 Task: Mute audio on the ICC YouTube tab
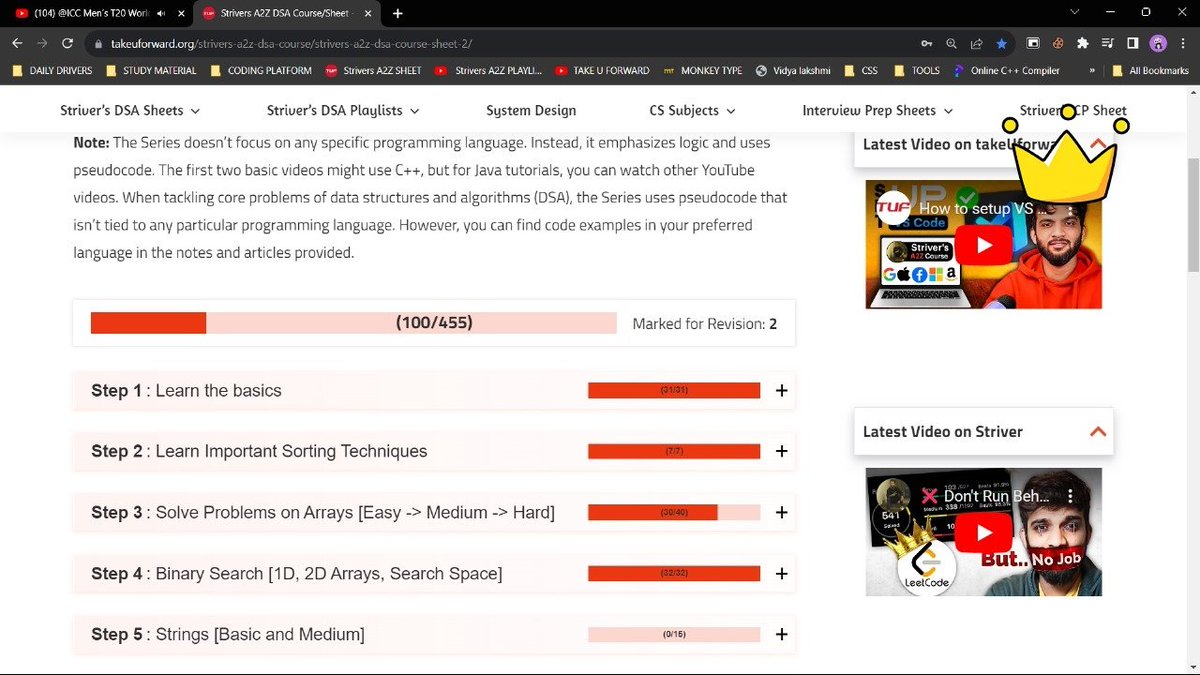click(160, 14)
